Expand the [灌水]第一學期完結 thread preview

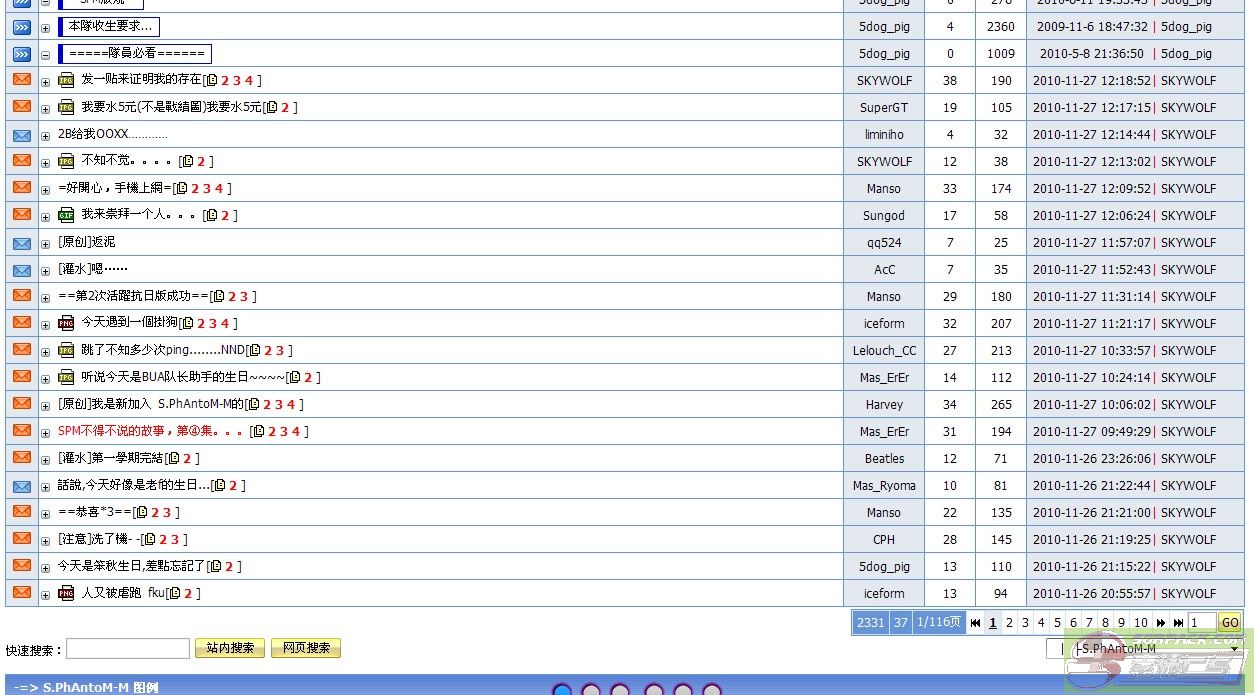[x=45, y=459]
